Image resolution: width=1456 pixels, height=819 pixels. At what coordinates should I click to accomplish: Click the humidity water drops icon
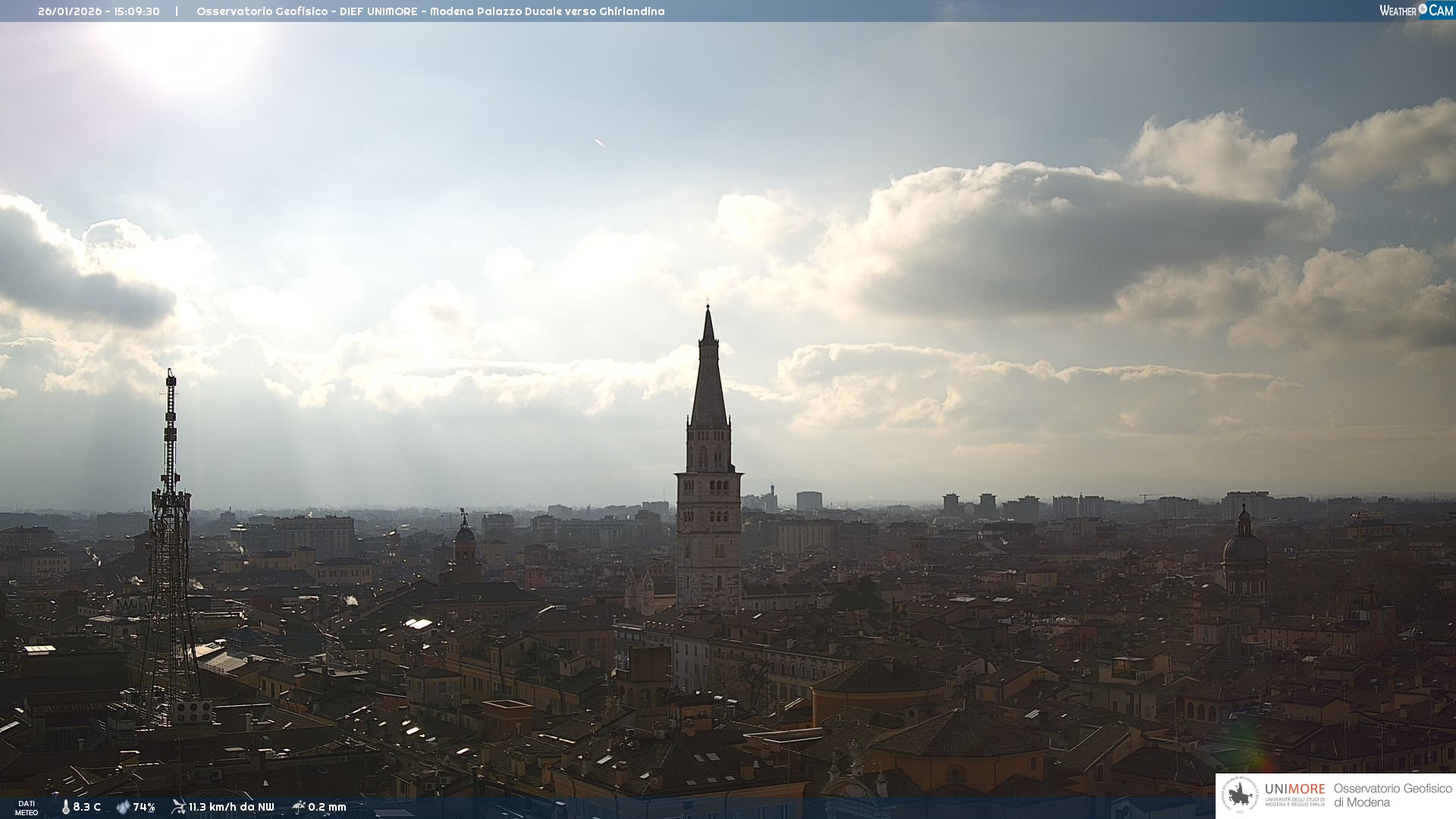[123, 807]
